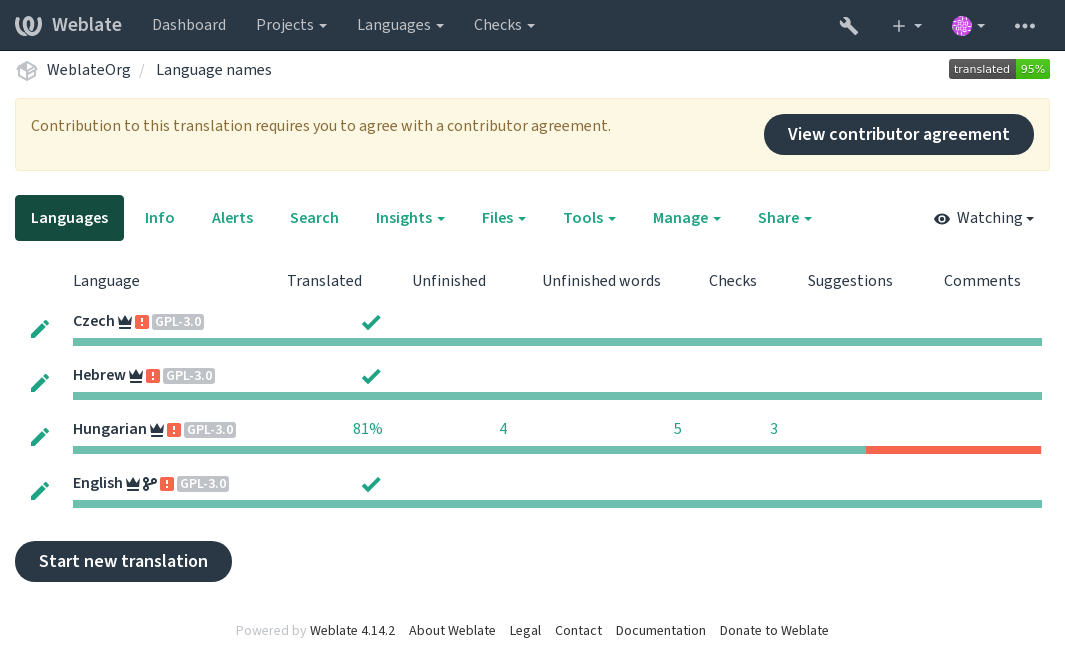Viewport: 1065px width, 669px height.
Task: Switch to the Alerts tab
Action: click(x=232, y=218)
